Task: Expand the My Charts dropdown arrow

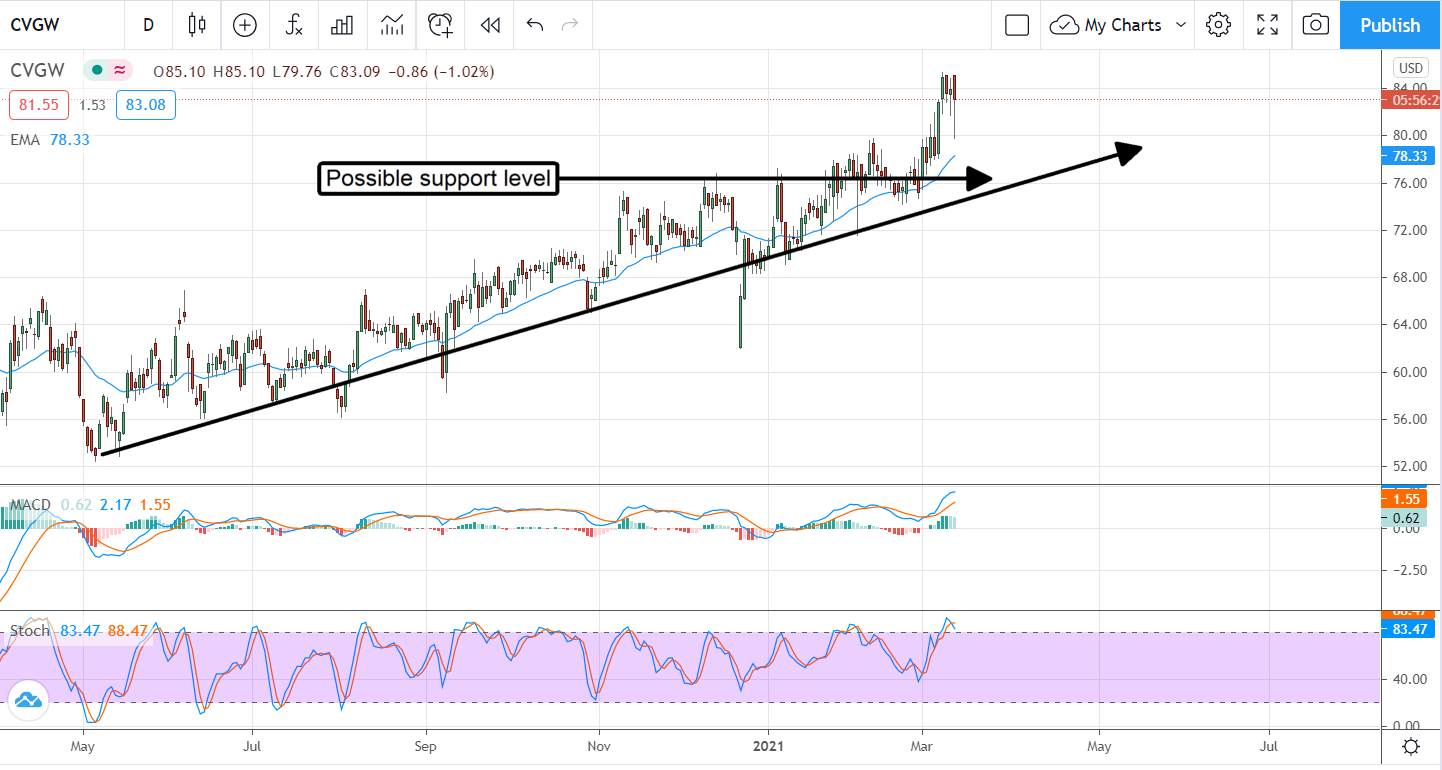Action: pos(1181,25)
